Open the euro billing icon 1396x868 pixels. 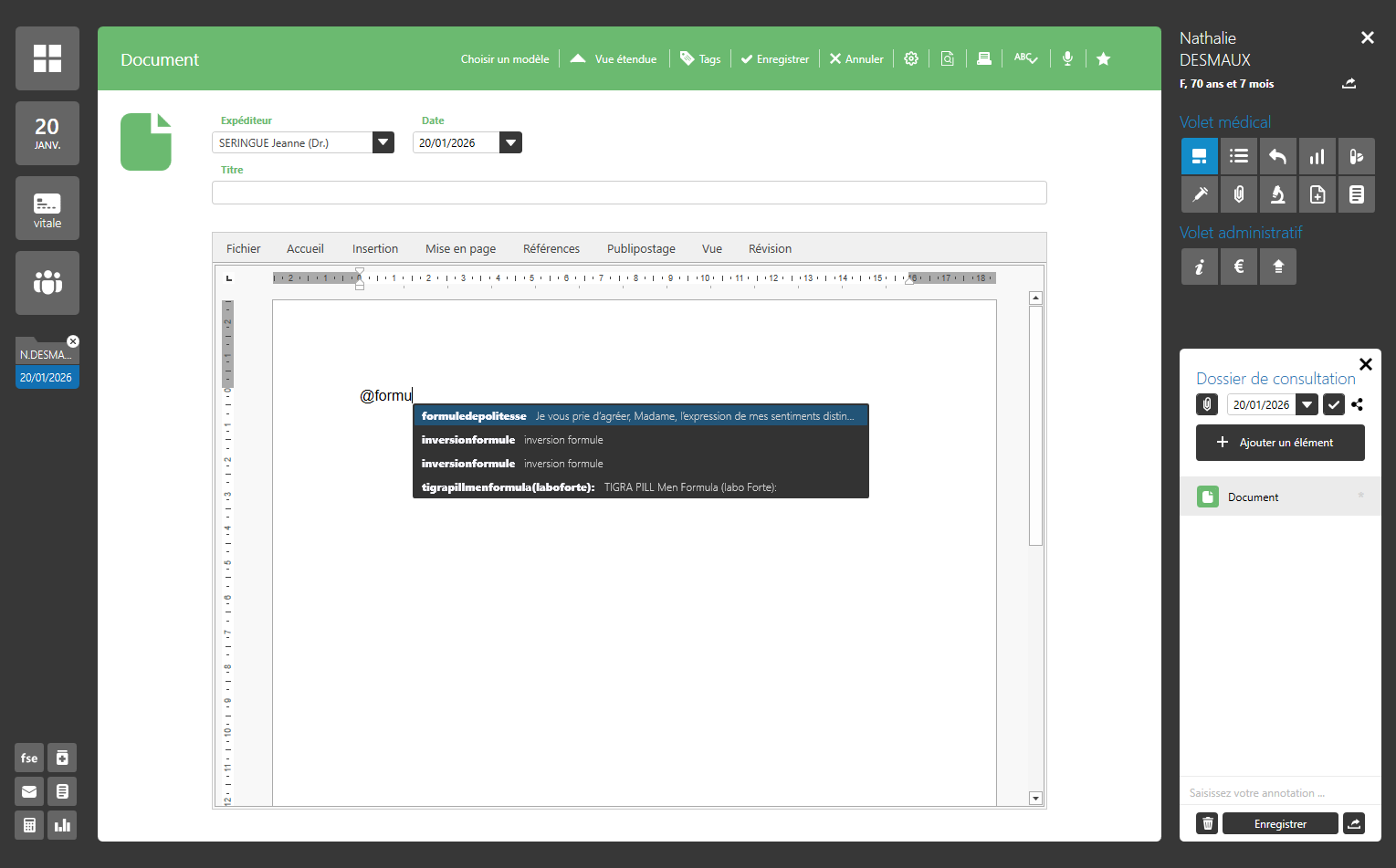[1239, 267]
